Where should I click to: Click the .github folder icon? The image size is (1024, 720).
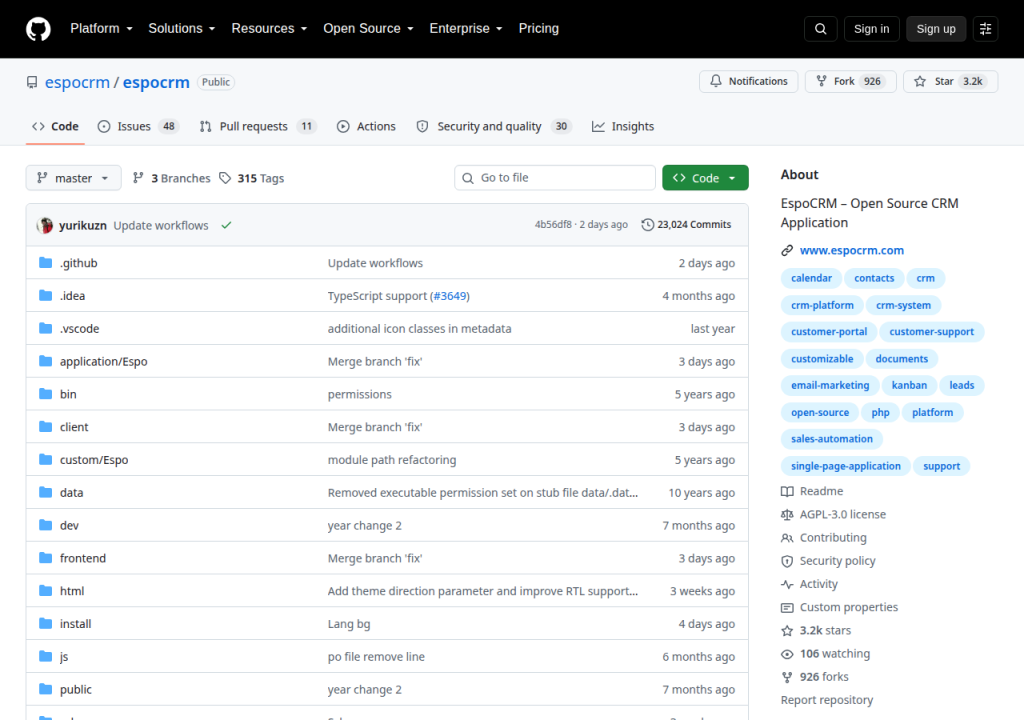tap(45, 263)
